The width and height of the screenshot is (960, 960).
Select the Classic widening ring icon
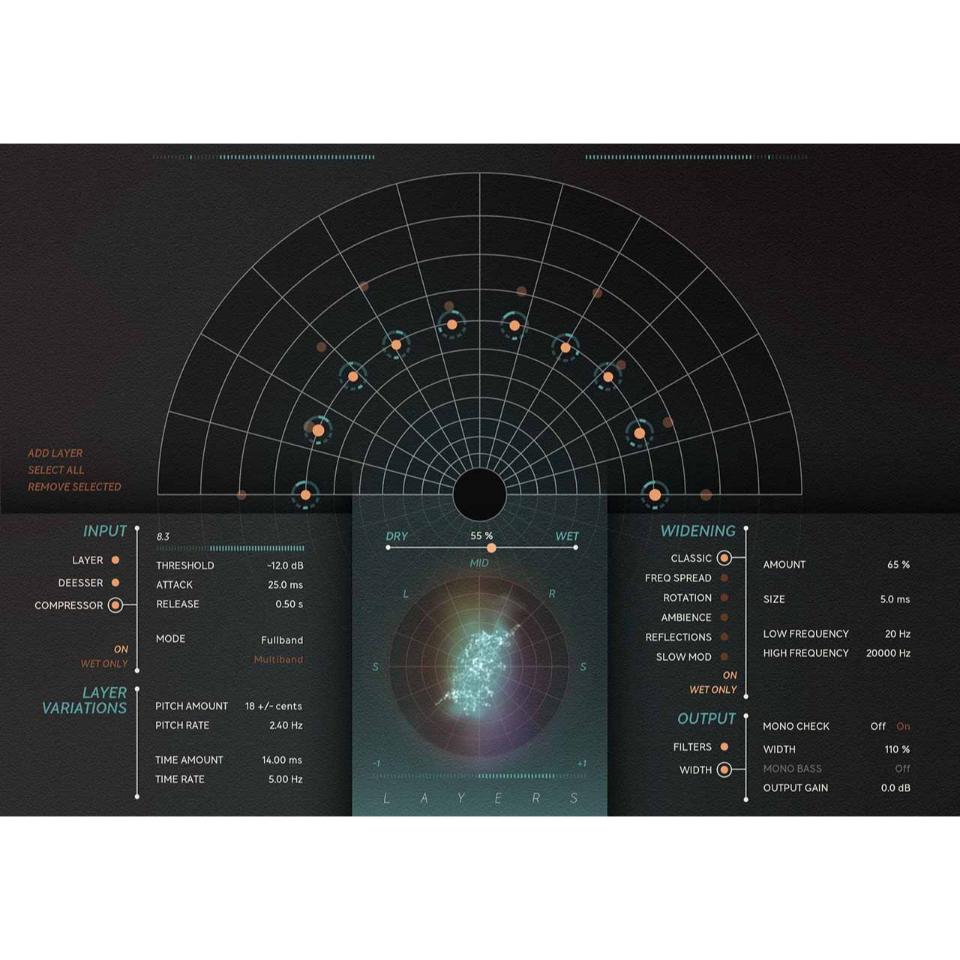[x=724, y=558]
